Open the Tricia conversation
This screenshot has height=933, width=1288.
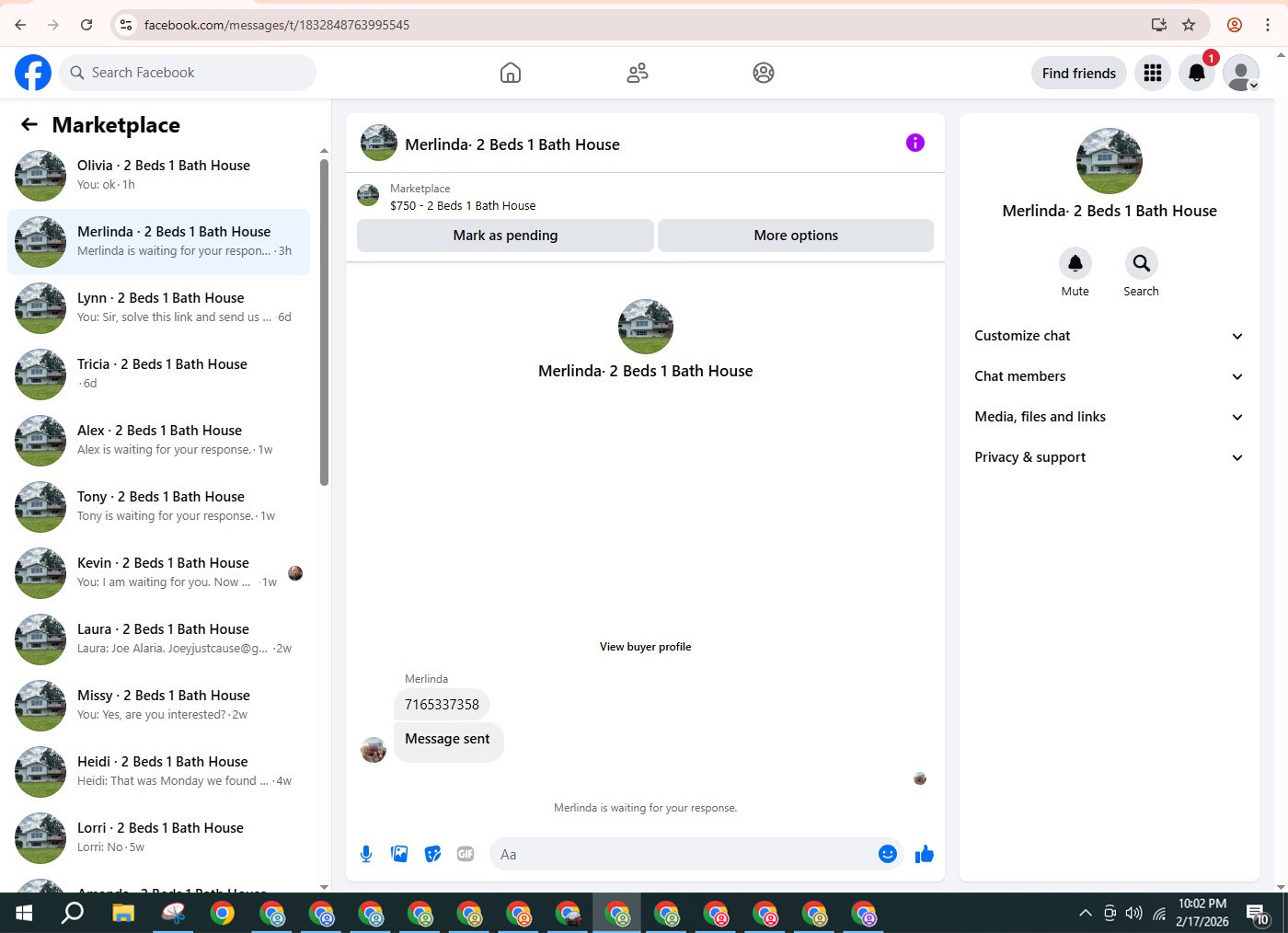(x=158, y=374)
